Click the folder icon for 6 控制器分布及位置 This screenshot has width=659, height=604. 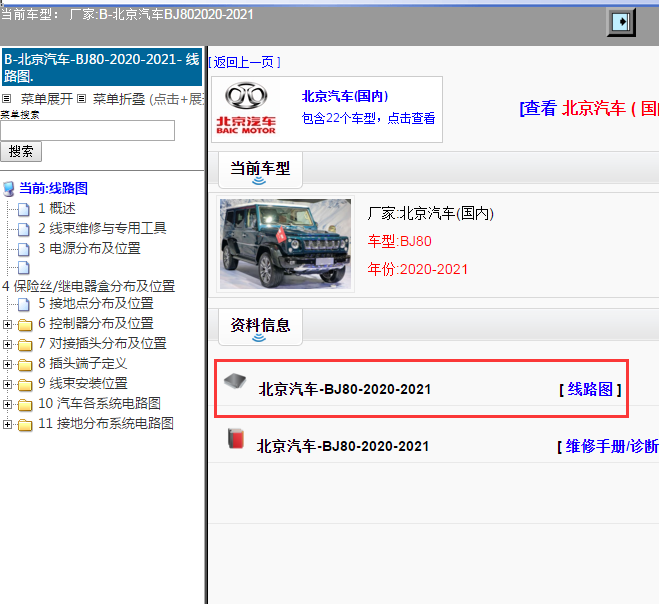coord(25,324)
